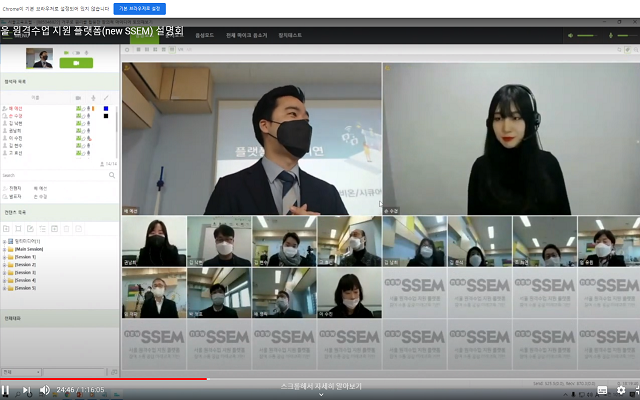640x400 pixels.
Task: Select the large male presenter video tile
Action: click(x=251, y=138)
